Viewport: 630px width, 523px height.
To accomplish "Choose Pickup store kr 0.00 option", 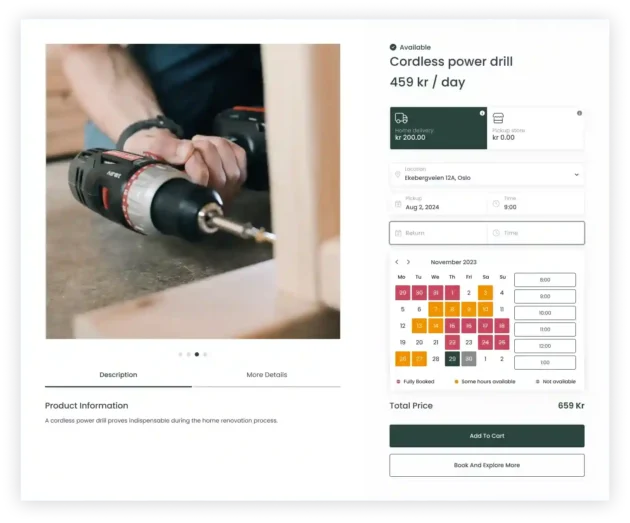I will (x=536, y=128).
